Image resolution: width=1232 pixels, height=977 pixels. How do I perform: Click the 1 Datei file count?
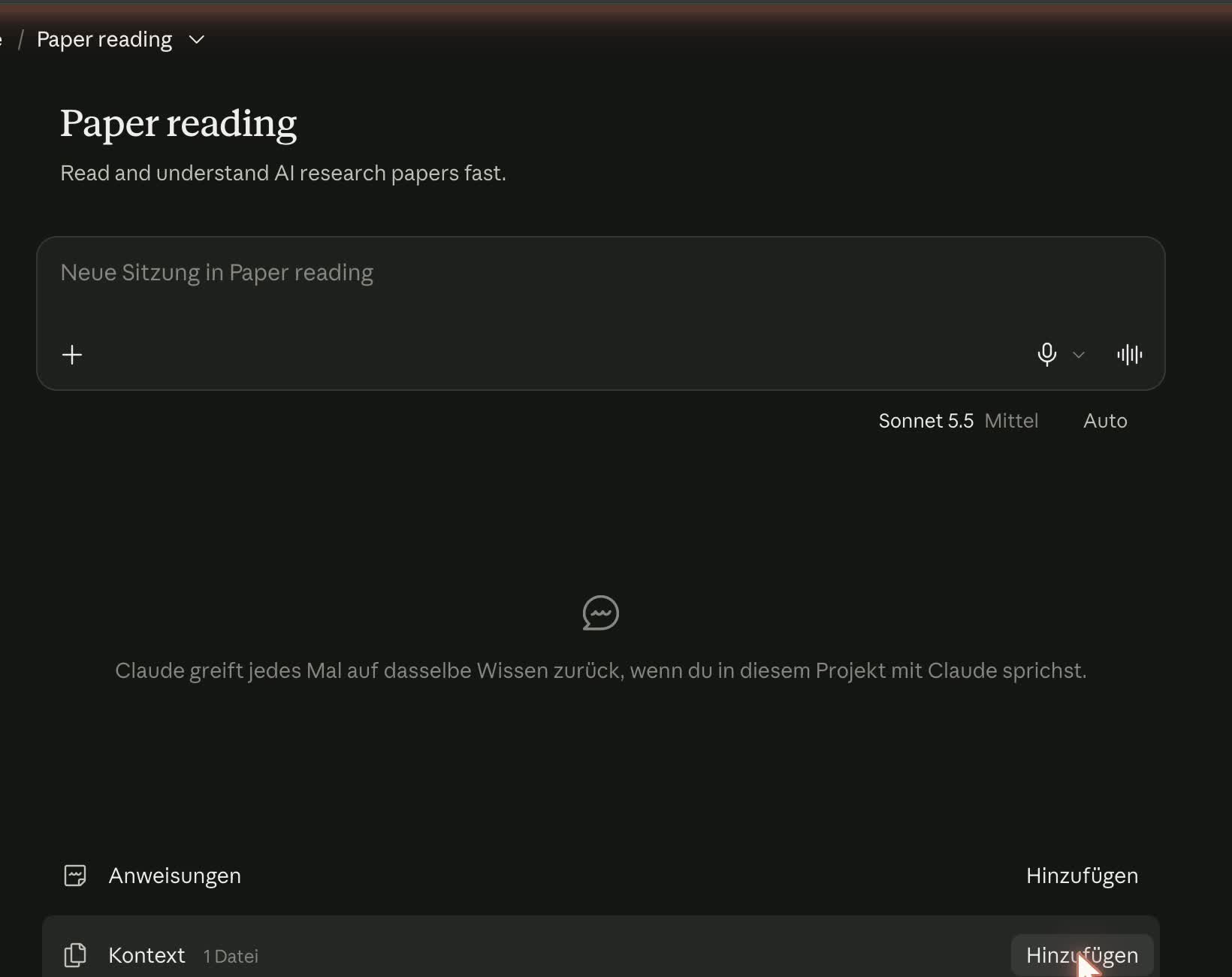pyautogui.click(x=231, y=956)
